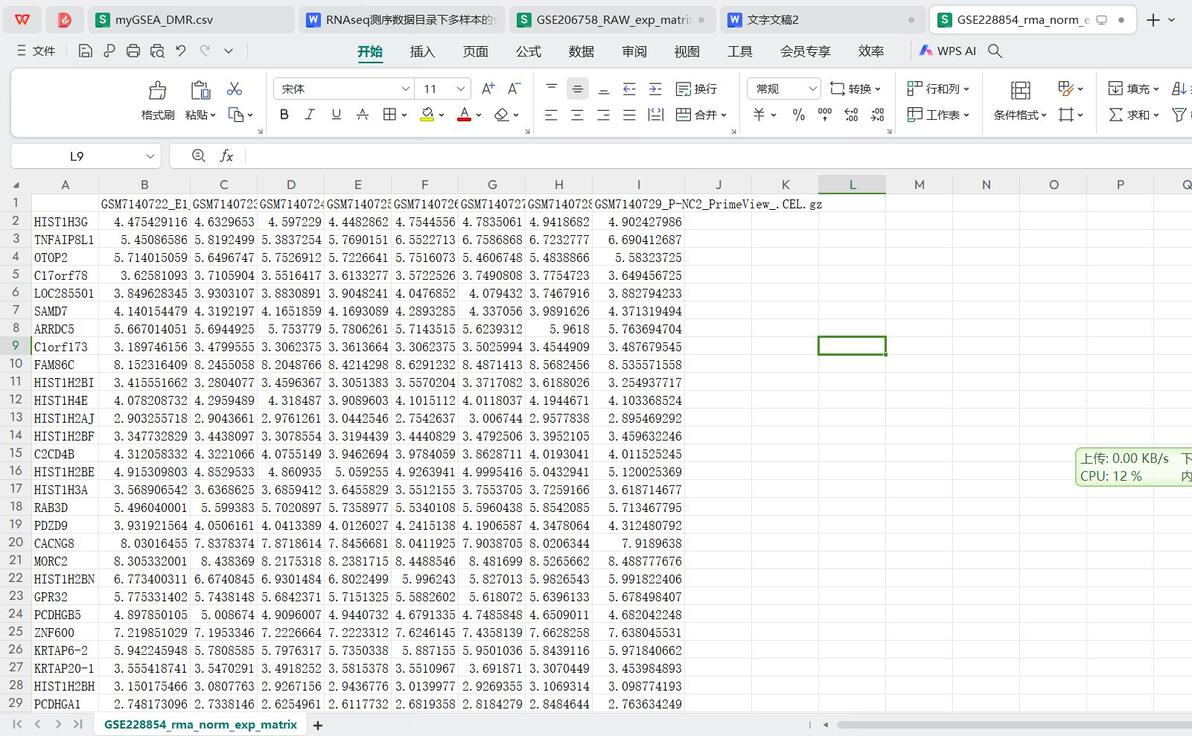Click the ribbon search magnifier icon
1192x736 pixels.
pos(994,51)
